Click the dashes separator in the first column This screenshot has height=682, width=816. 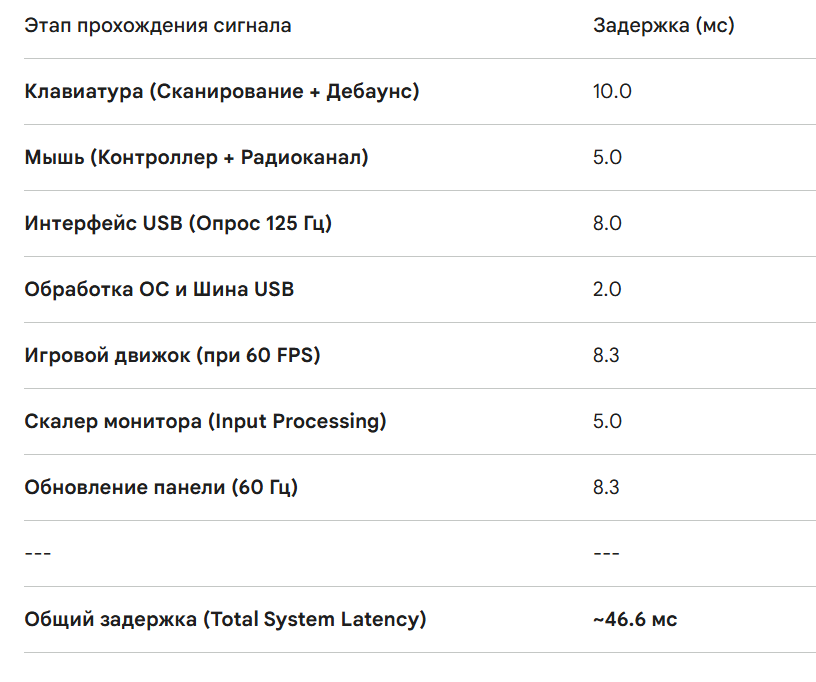(x=38, y=553)
